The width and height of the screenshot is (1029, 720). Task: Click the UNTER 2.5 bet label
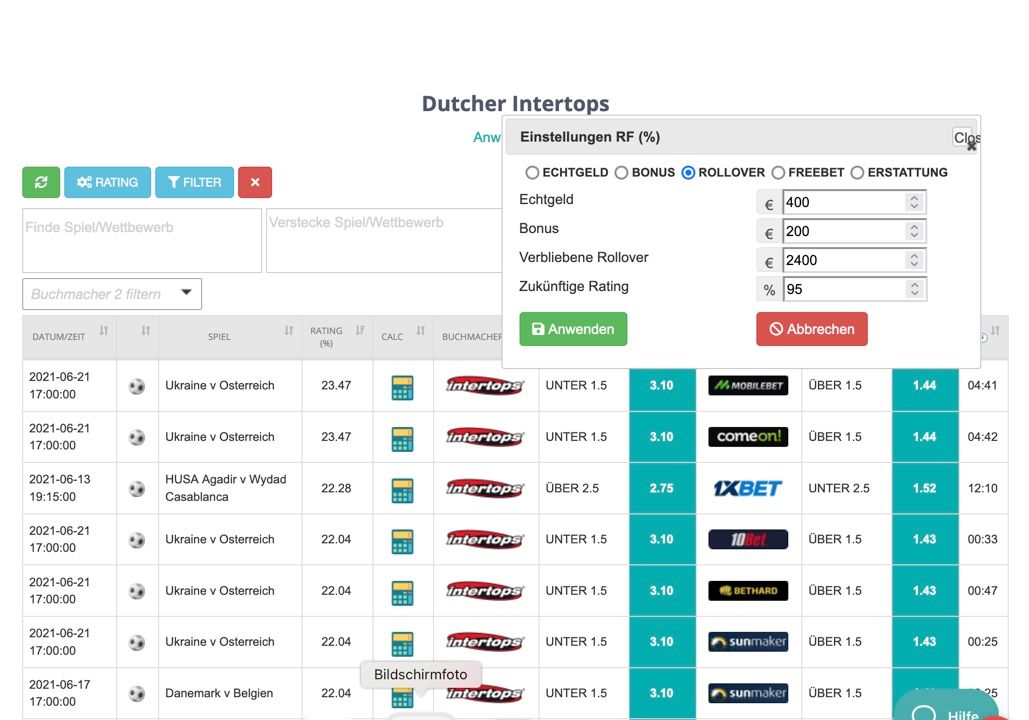[x=839, y=488]
